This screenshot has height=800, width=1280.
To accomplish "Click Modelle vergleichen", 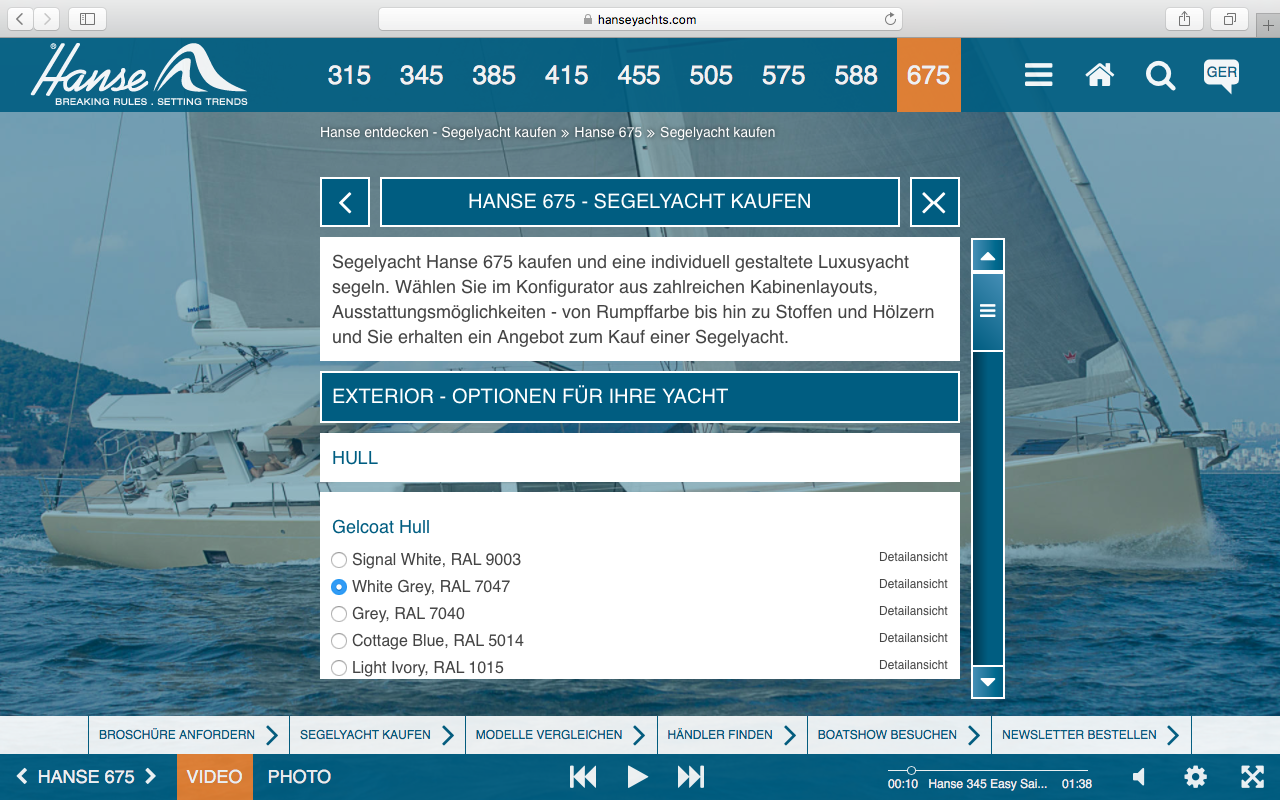I will 561,735.
